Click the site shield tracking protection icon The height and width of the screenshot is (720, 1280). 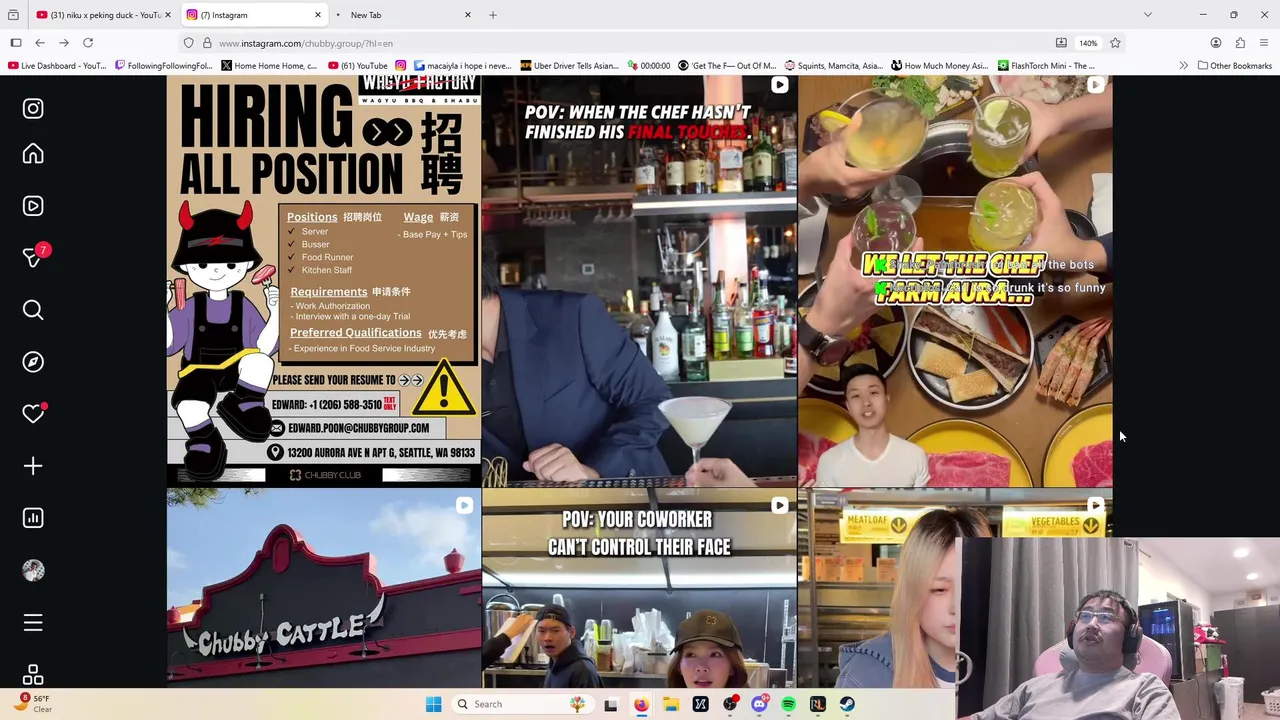click(188, 43)
